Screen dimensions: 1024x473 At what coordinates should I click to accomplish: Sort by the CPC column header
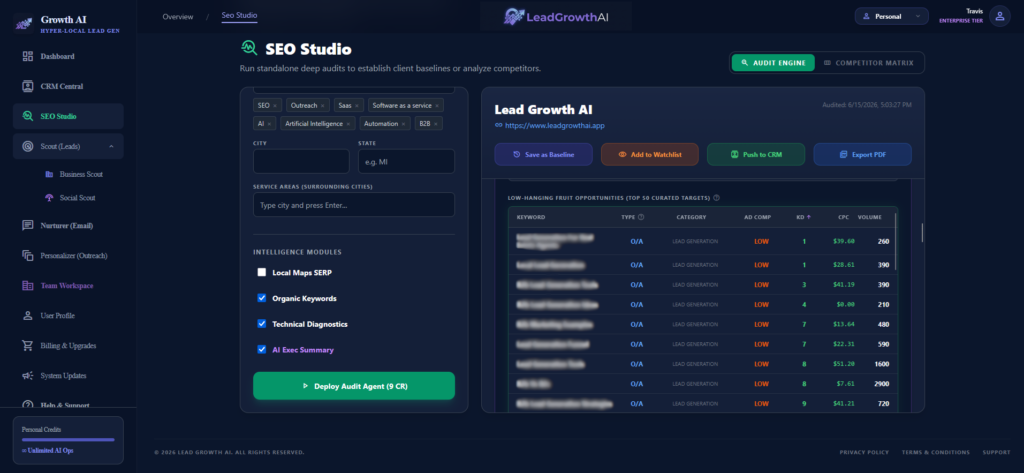[844, 218]
